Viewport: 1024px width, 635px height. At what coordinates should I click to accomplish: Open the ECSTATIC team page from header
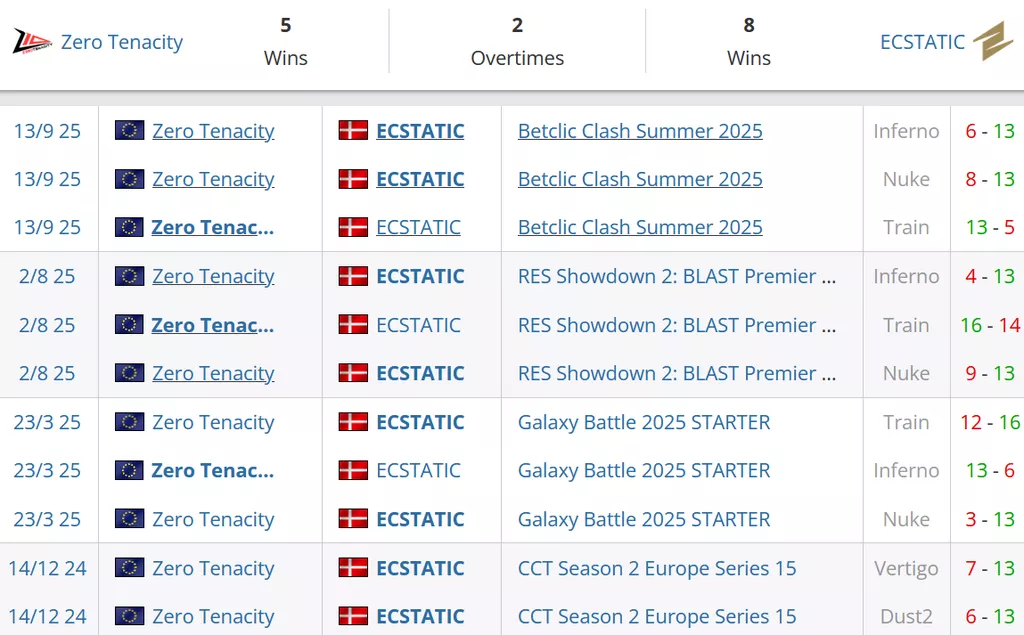pyautogui.click(x=922, y=42)
